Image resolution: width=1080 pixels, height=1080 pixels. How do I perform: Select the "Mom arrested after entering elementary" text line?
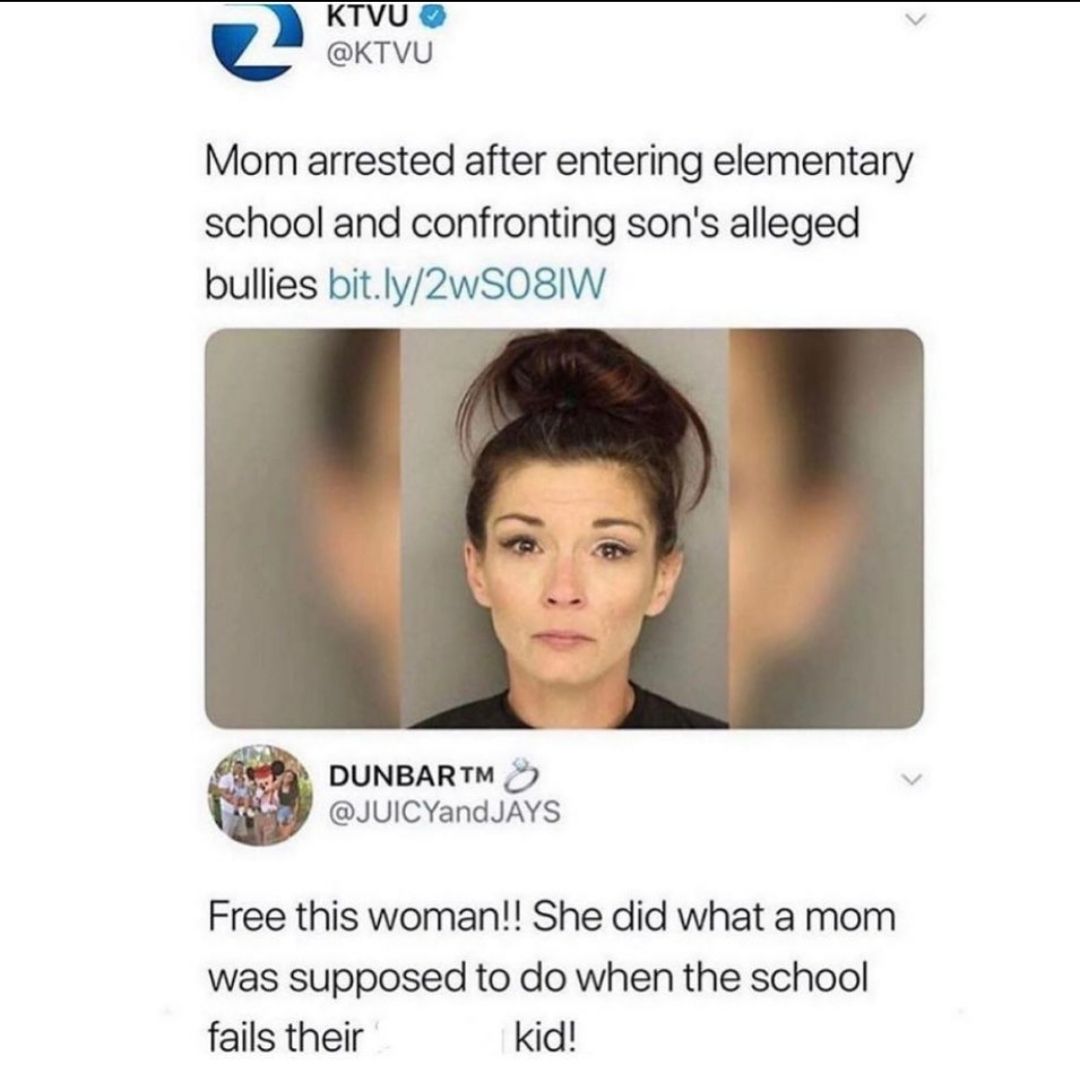point(559,164)
